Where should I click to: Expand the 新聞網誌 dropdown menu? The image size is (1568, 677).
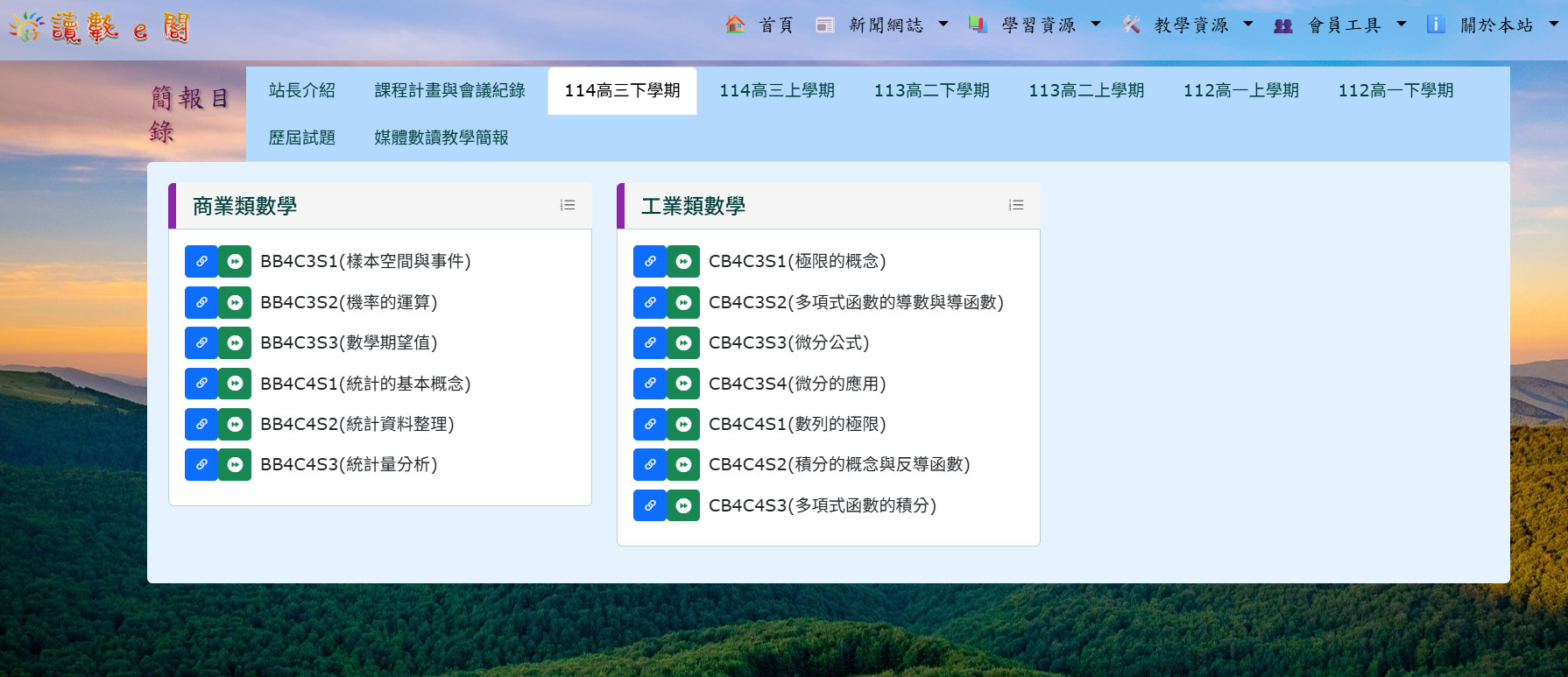(x=885, y=25)
